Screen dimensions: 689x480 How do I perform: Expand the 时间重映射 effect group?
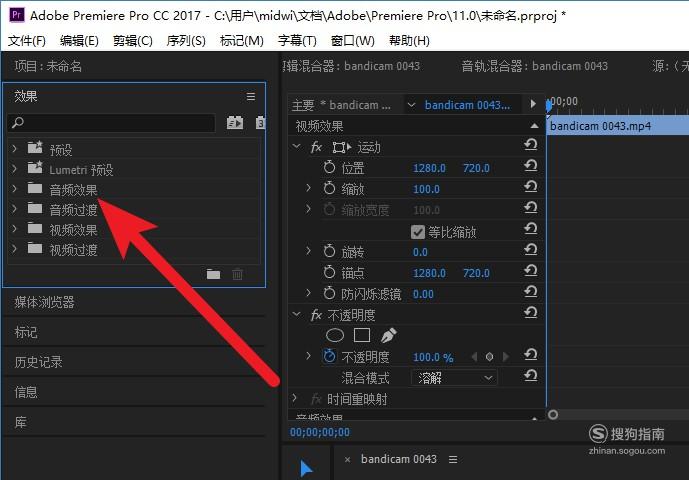tap(295, 398)
